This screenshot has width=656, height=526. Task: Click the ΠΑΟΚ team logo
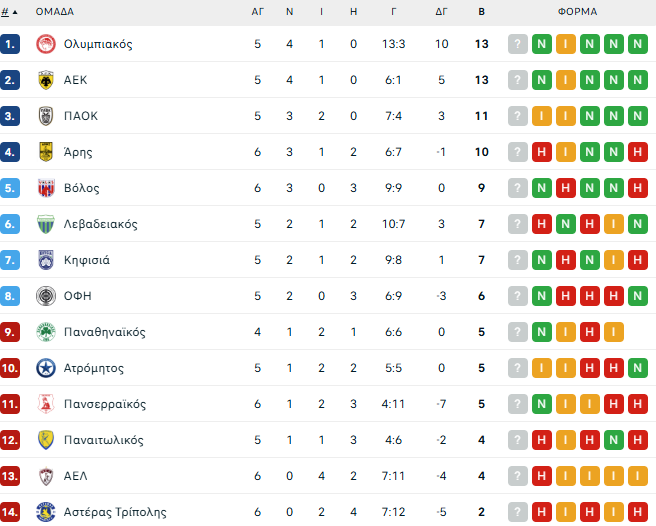coord(45,116)
